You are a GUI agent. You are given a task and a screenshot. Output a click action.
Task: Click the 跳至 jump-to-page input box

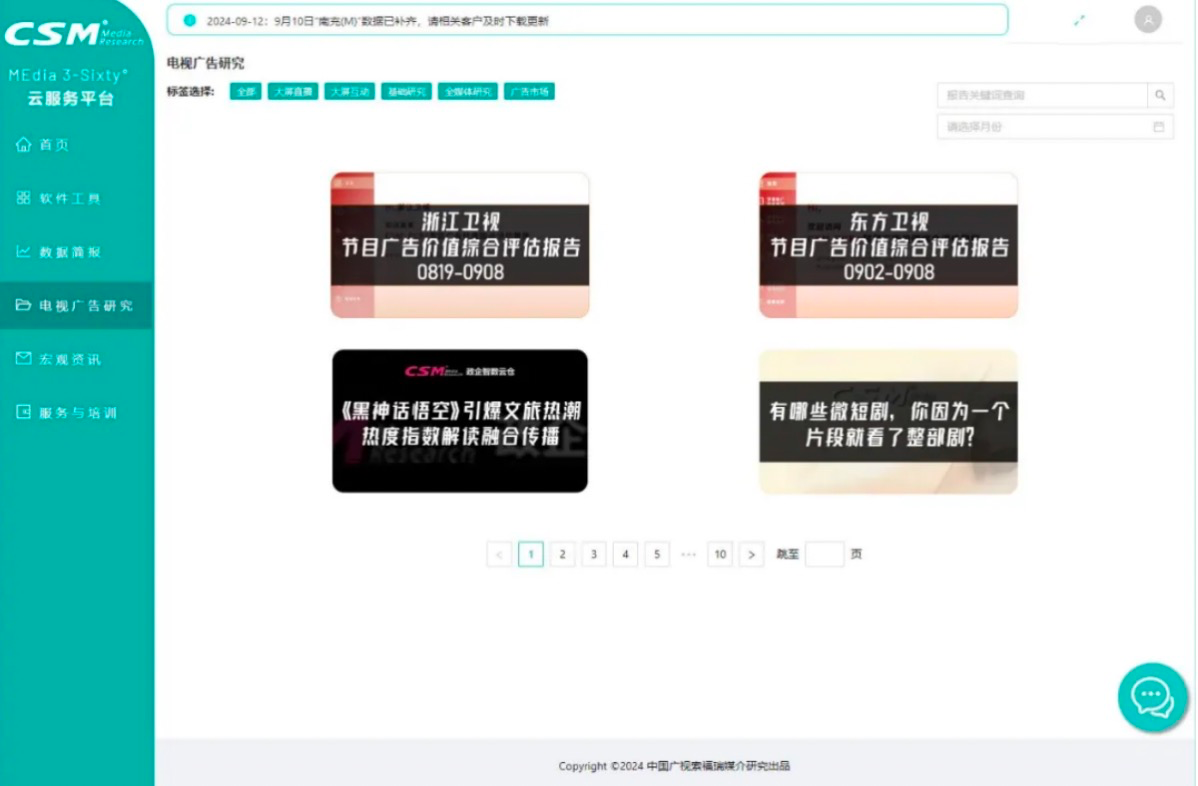click(824, 554)
